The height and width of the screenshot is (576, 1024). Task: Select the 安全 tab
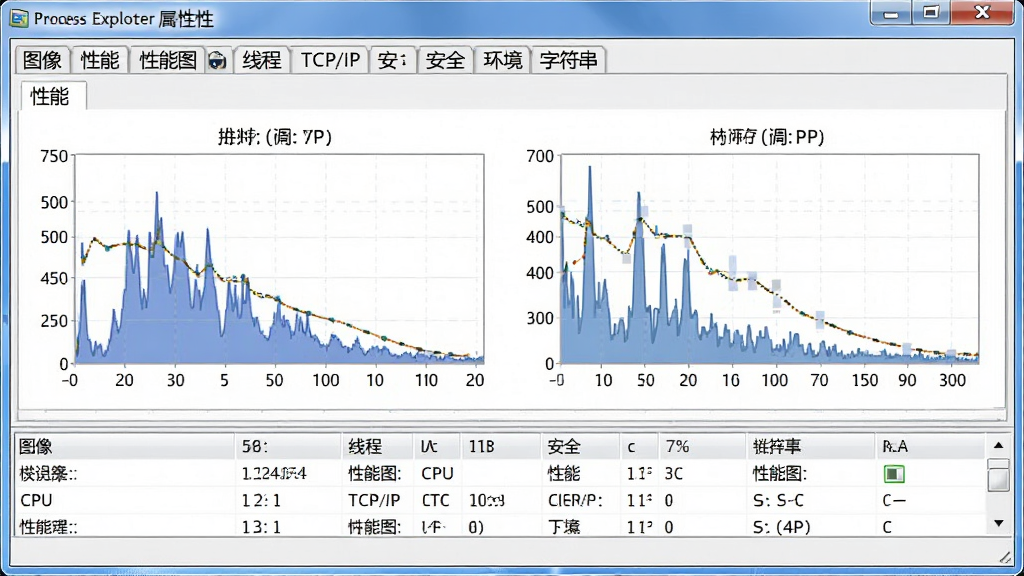tap(445, 60)
